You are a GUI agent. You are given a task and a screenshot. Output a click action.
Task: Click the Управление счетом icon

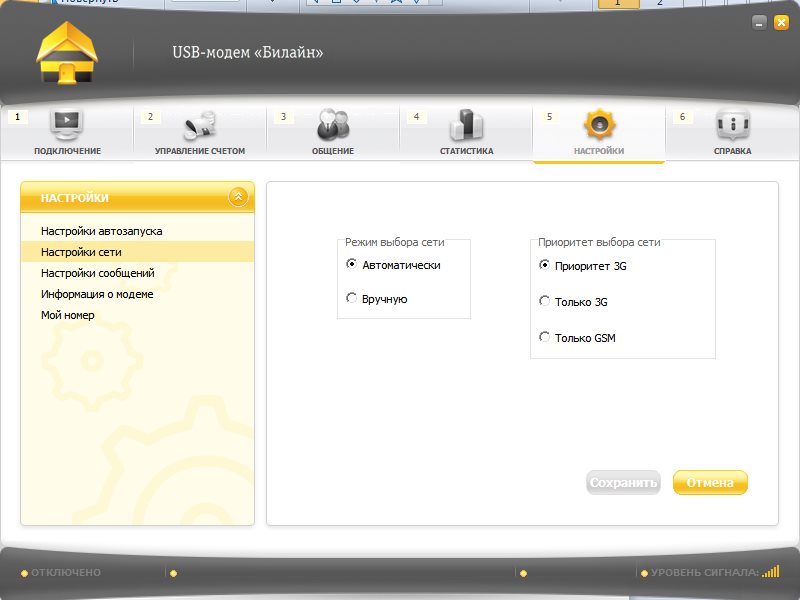[200, 126]
